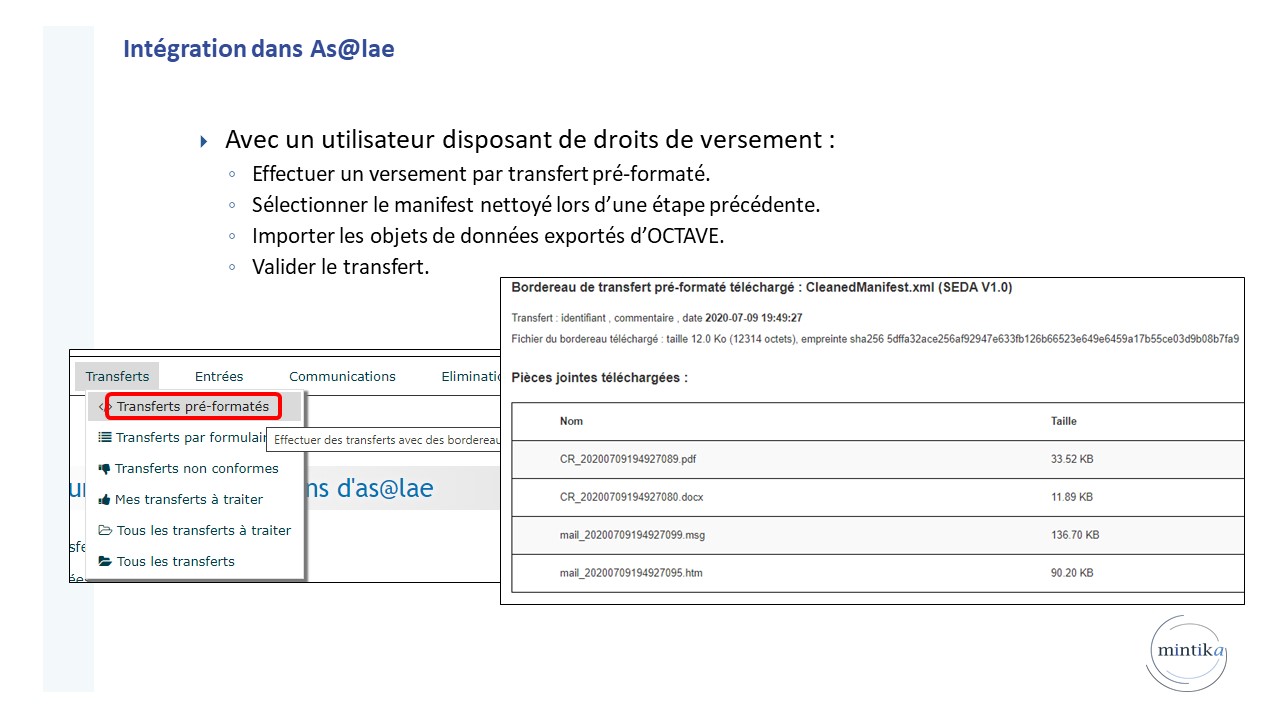
Task: Open Tous les transferts à traiter
Action: [x=195, y=531]
